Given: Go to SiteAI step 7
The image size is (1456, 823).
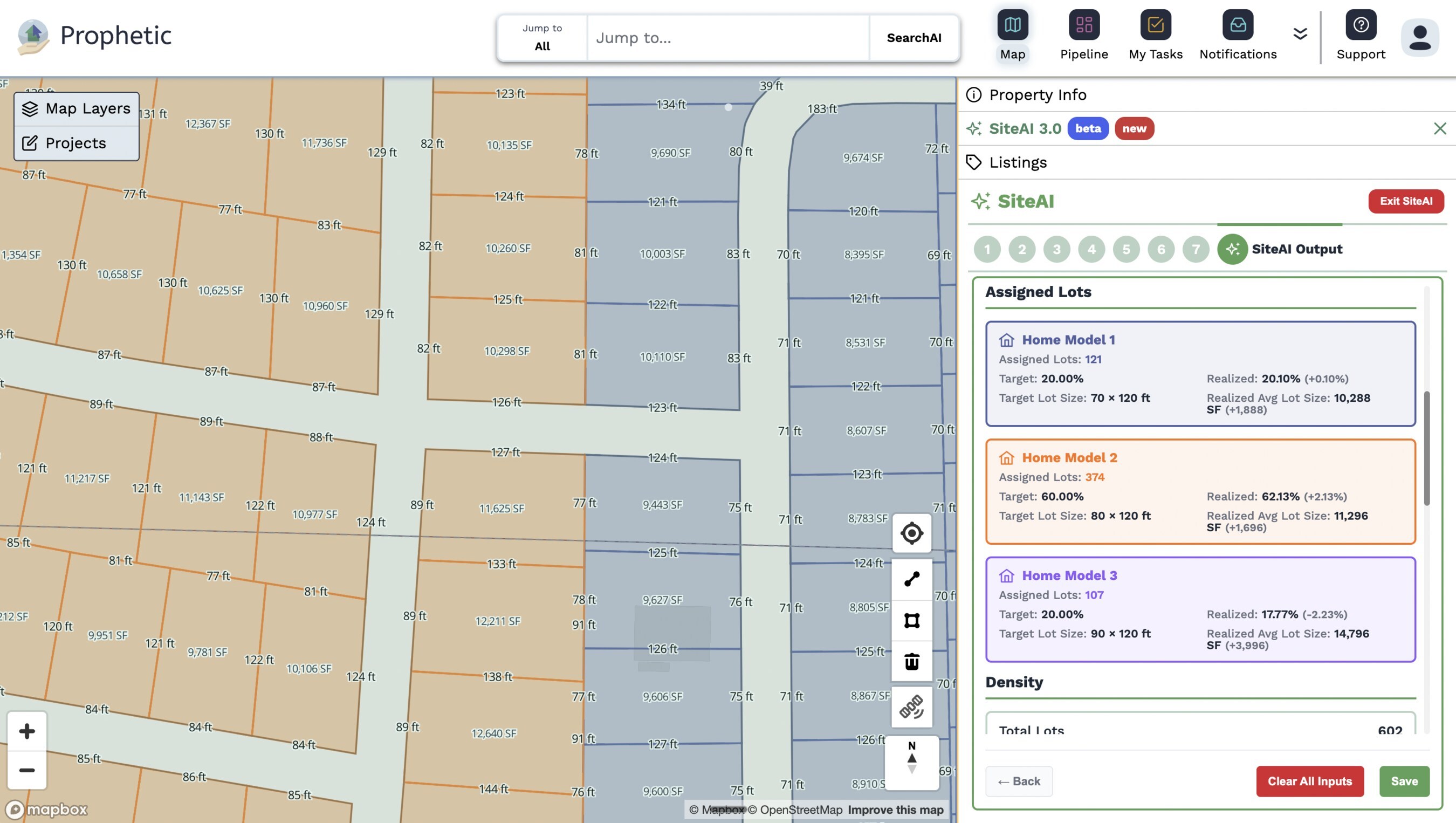Looking at the screenshot, I should (x=1196, y=249).
